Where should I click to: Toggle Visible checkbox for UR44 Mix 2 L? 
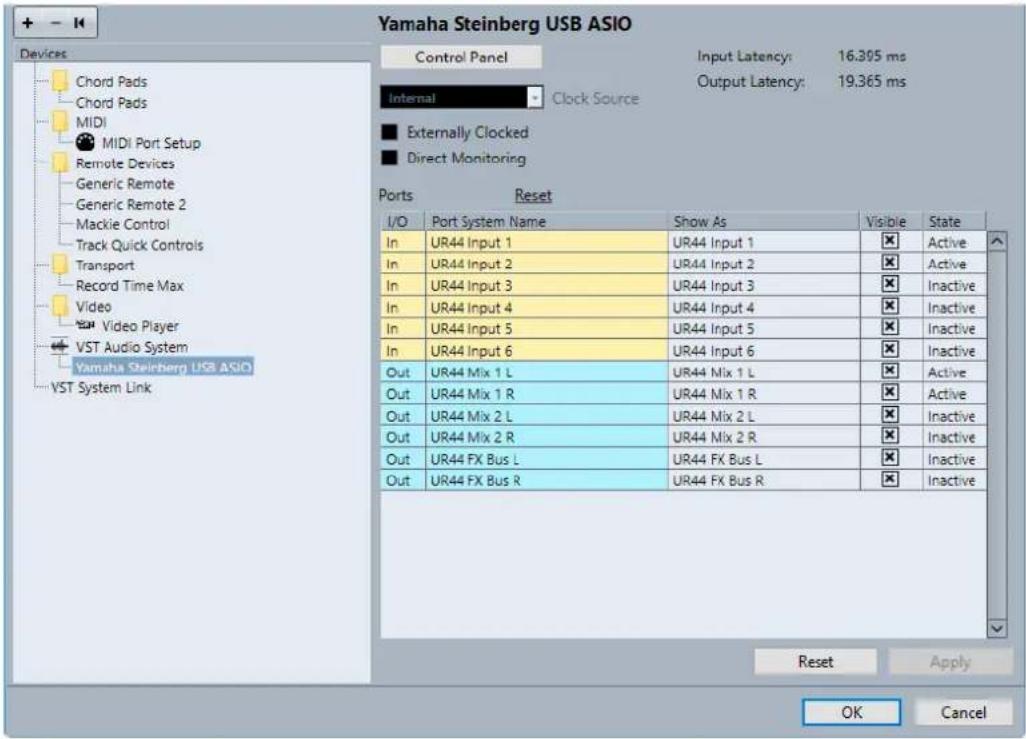click(889, 414)
